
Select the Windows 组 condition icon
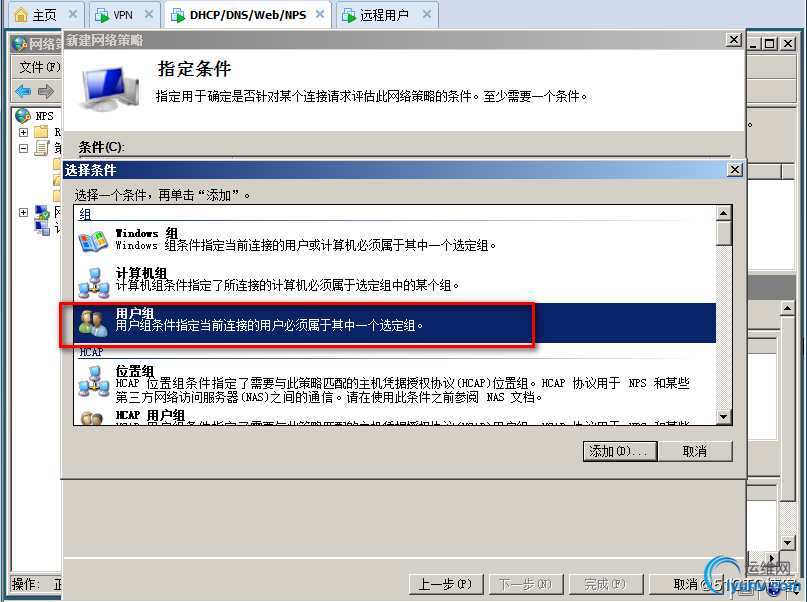click(93, 241)
